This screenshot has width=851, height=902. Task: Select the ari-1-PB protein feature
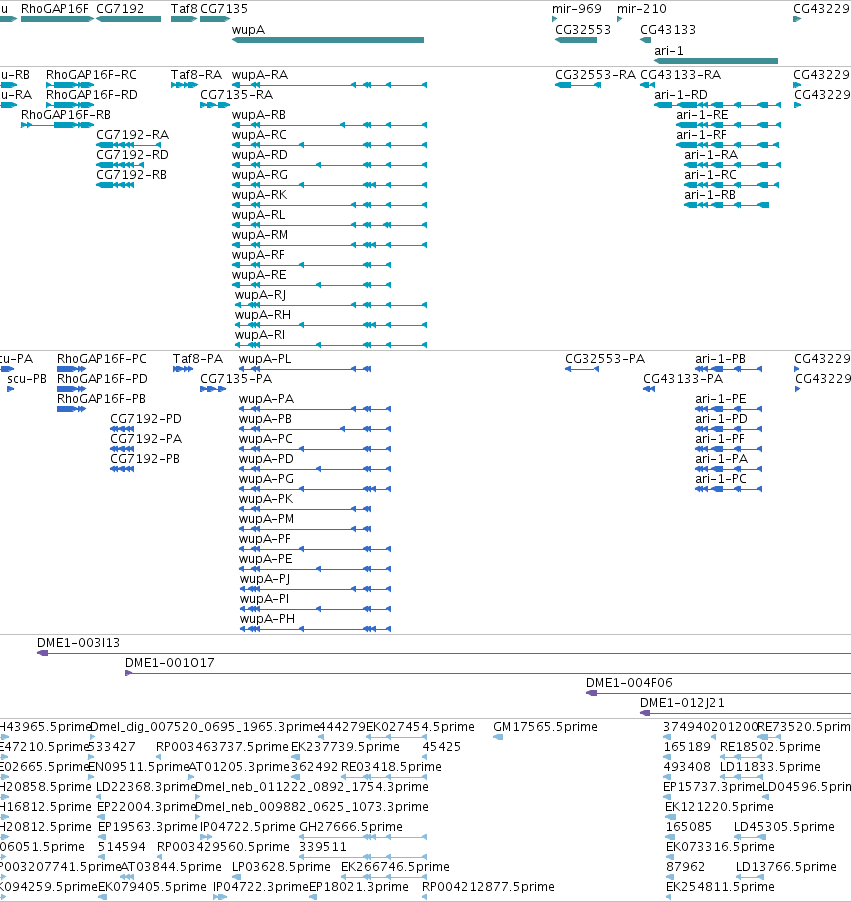pos(728,369)
